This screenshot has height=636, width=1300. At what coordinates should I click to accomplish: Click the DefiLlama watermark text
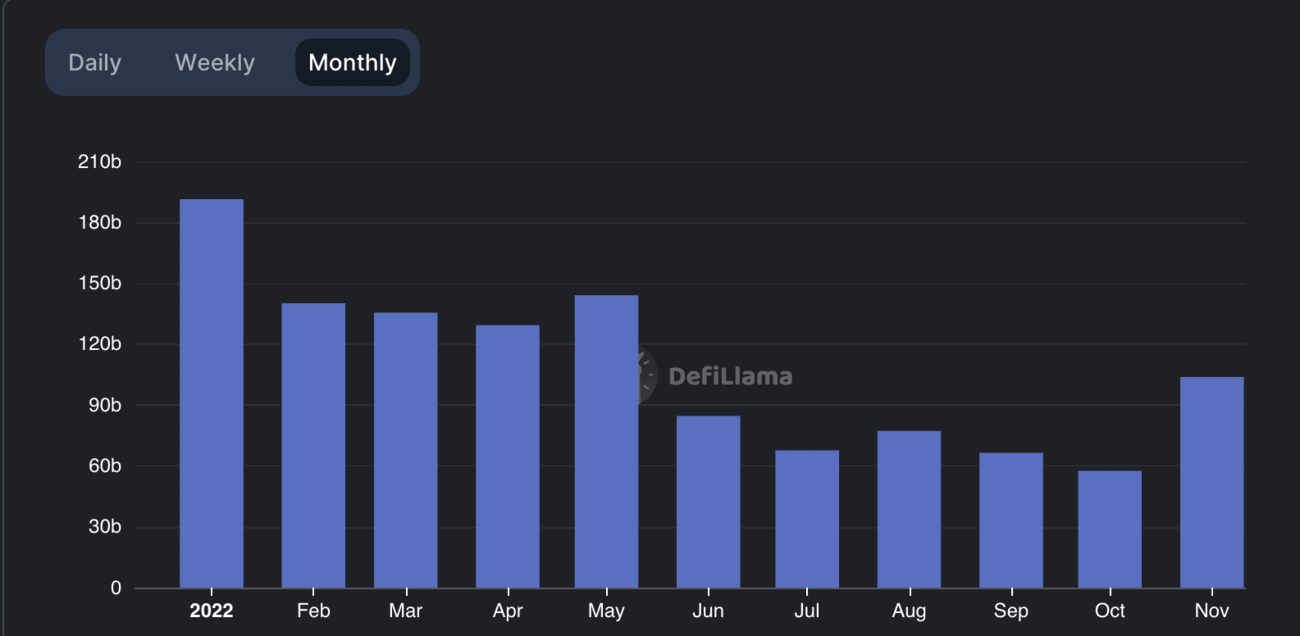[x=730, y=376]
